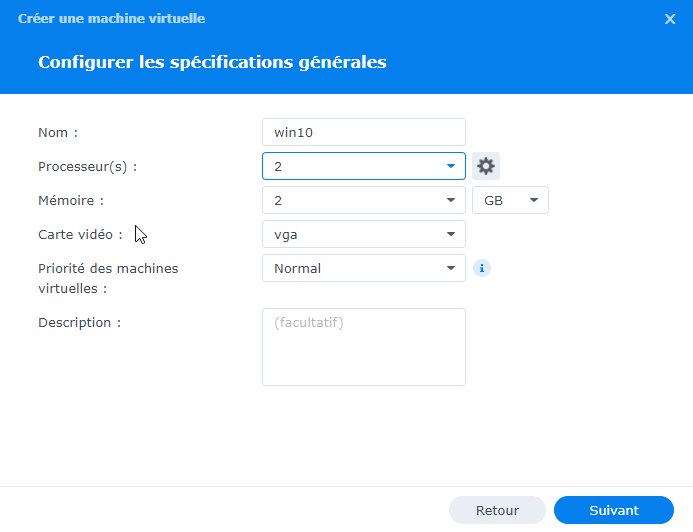Click the Priorité des machines virtuelles label
This screenshot has width=693, height=532.
pyautogui.click(x=110, y=278)
